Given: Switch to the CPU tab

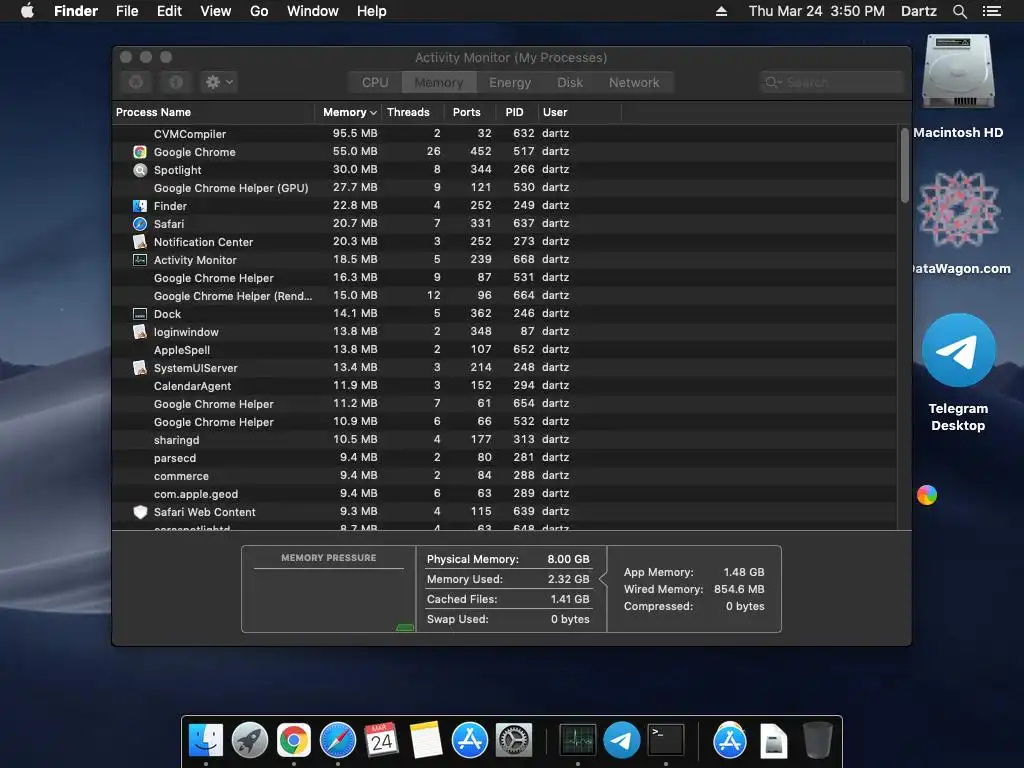Looking at the screenshot, I should coord(375,82).
